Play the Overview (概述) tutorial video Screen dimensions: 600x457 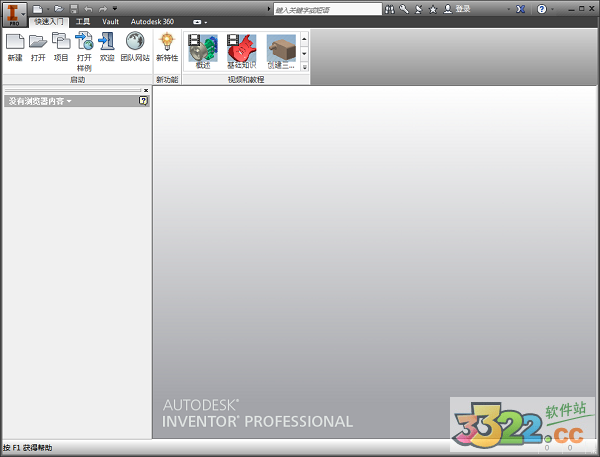click(202, 49)
